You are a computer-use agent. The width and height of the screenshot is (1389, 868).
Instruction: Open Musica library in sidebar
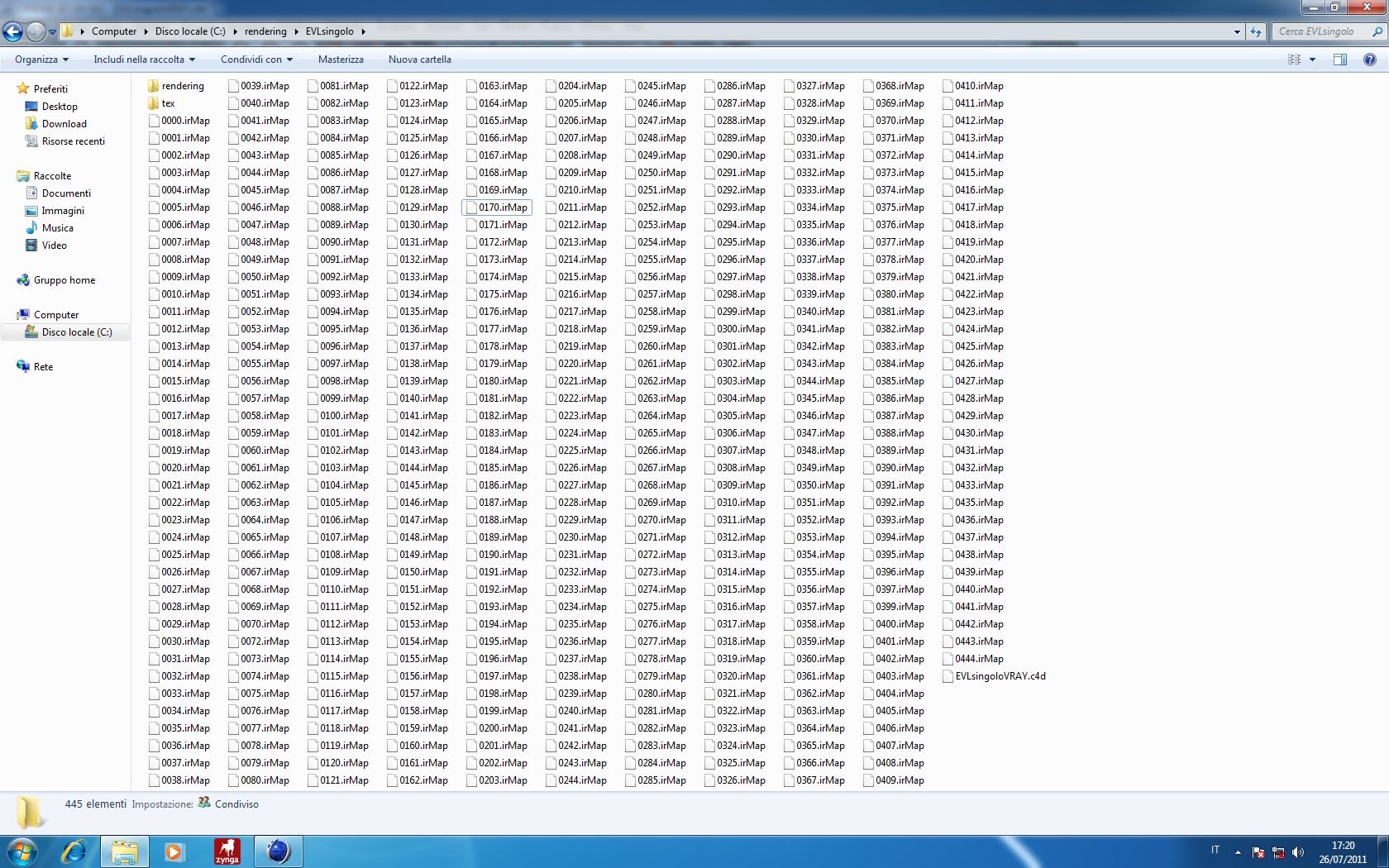[x=57, y=228]
